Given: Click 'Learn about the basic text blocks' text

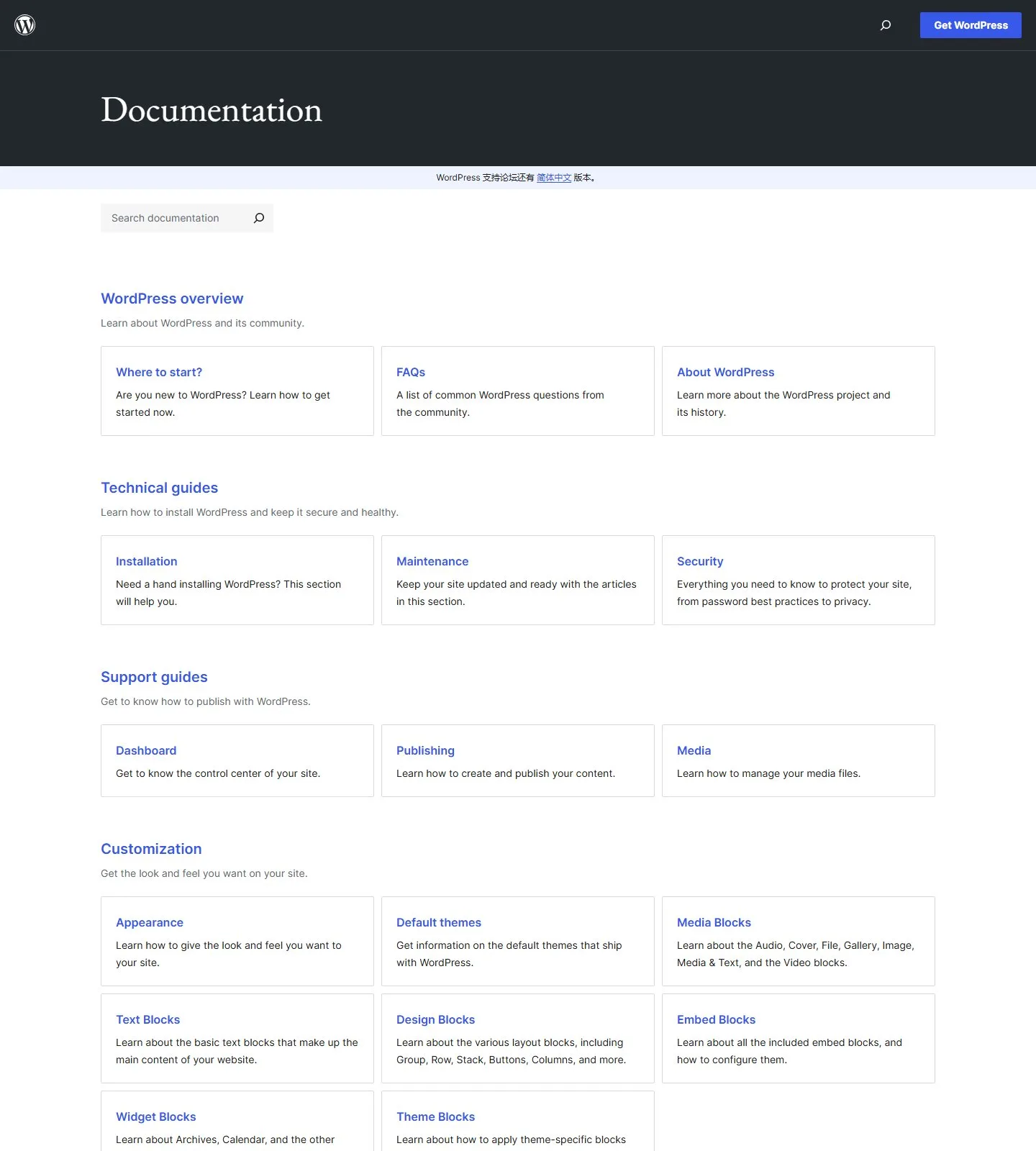Looking at the screenshot, I should click(237, 1051).
